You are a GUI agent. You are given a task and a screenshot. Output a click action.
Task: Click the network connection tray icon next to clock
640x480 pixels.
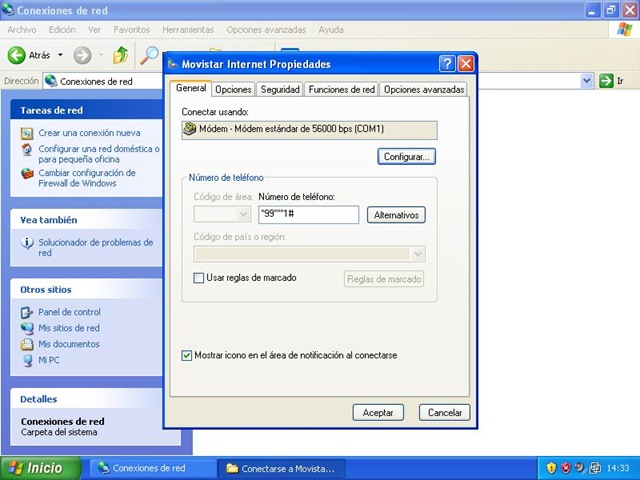[x=595, y=467]
